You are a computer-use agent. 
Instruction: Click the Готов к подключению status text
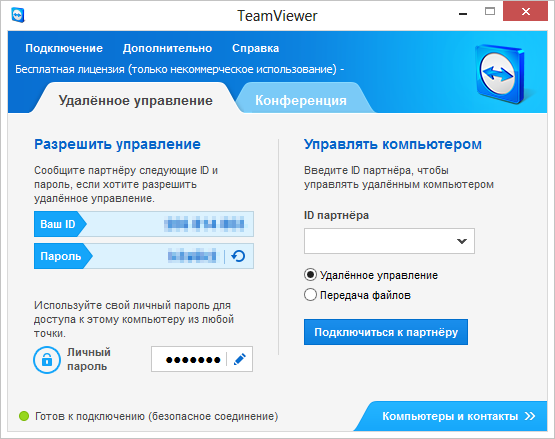click(x=156, y=416)
